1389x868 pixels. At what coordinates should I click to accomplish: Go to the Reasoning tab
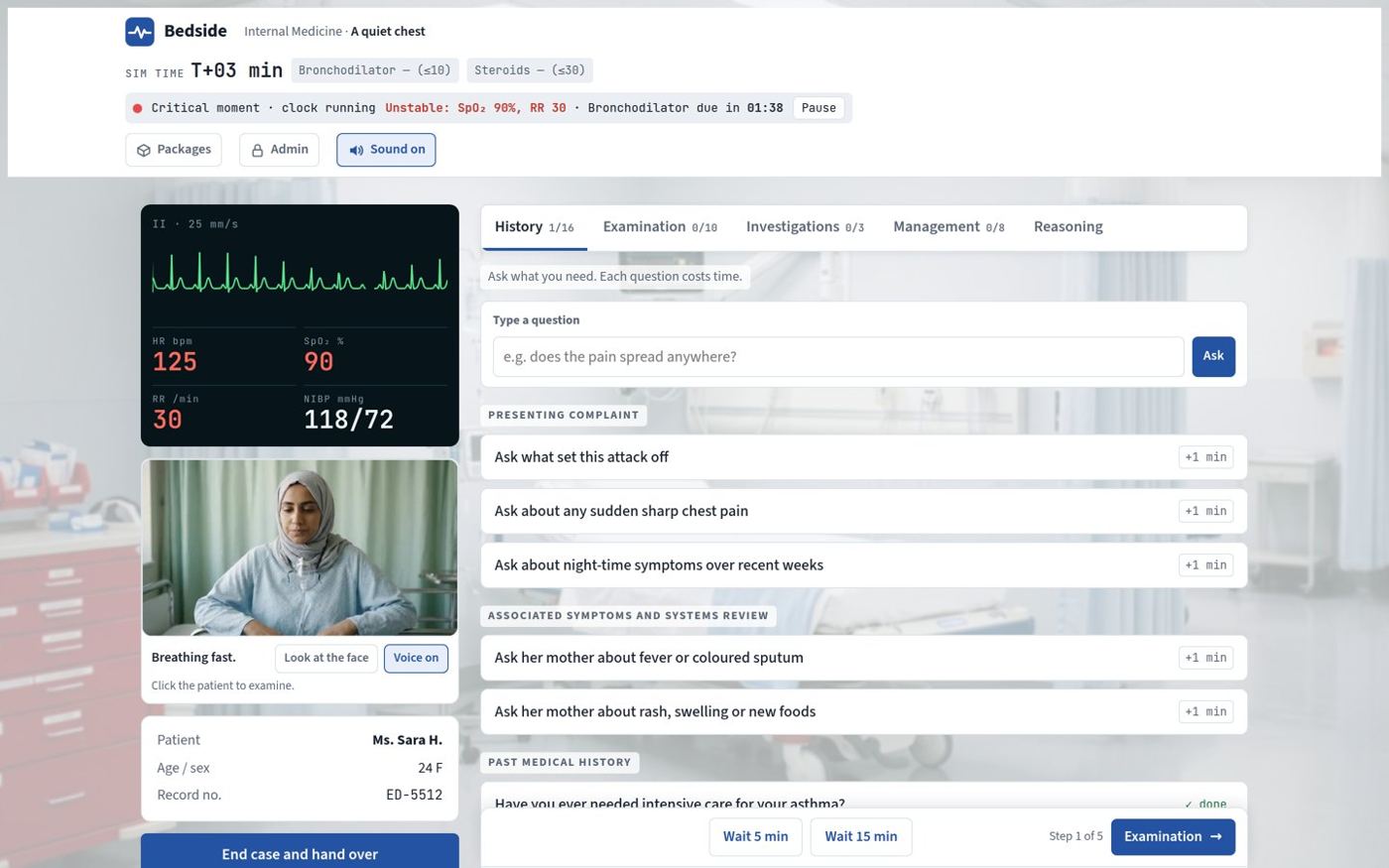[x=1068, y=227]
